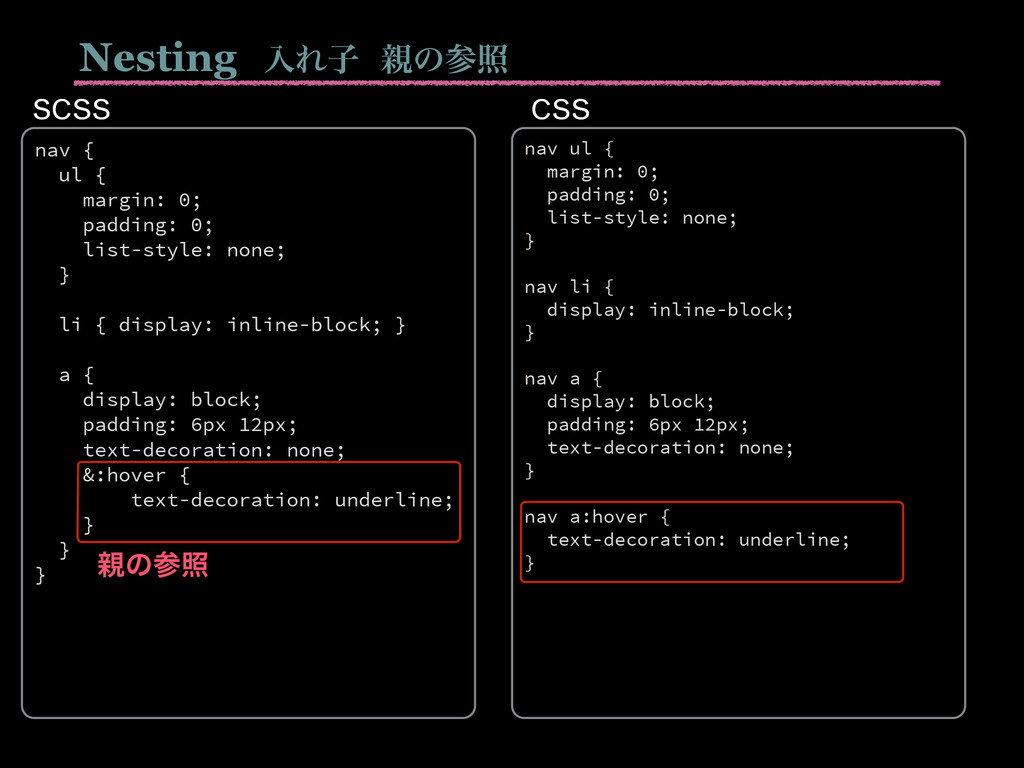Screen dimensions: 1024x768
Task: Click the pink underline beneath the title
Action: (x=507, y=83)
